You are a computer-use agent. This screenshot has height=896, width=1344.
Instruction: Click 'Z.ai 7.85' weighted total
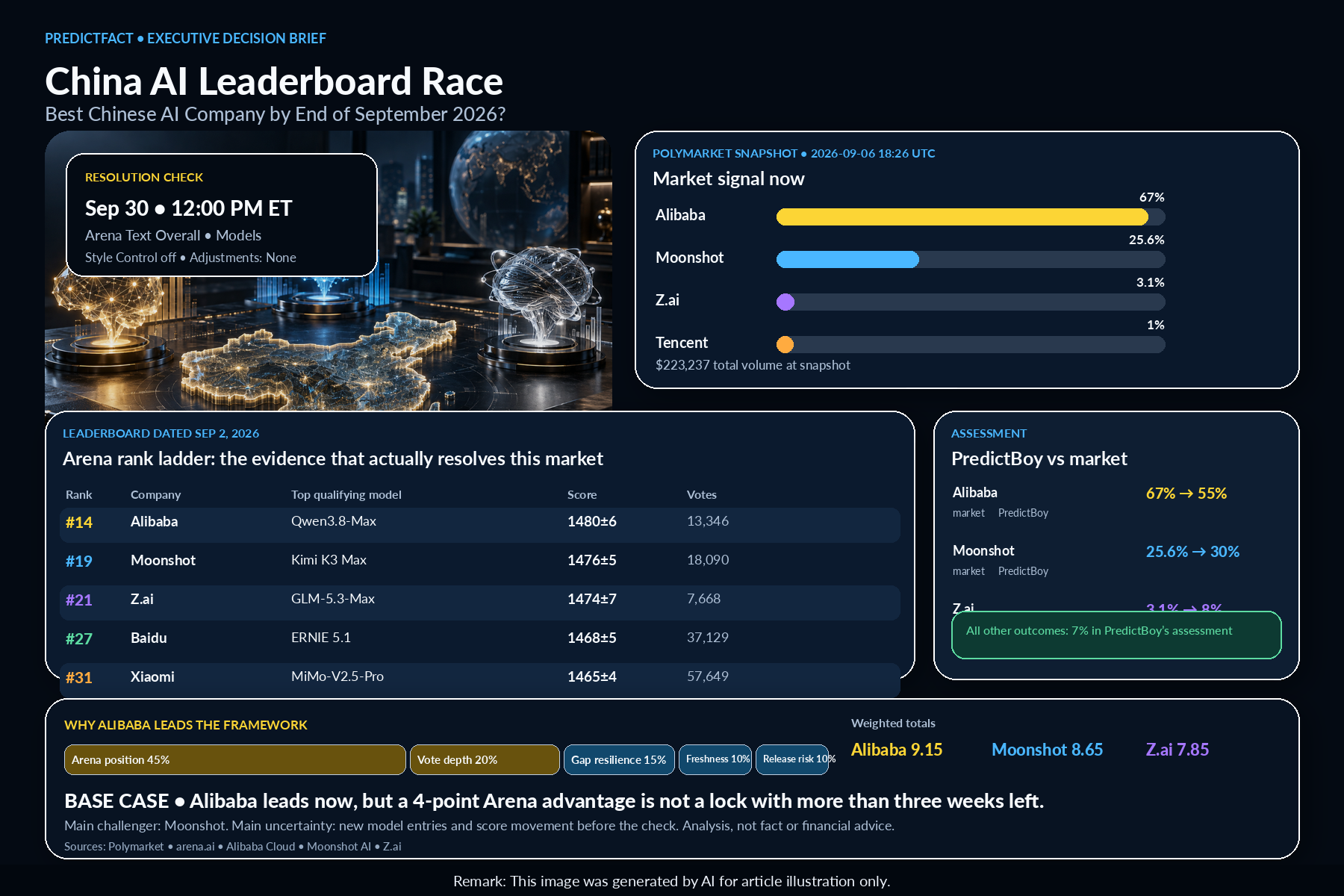click(x=1177, y=750)
